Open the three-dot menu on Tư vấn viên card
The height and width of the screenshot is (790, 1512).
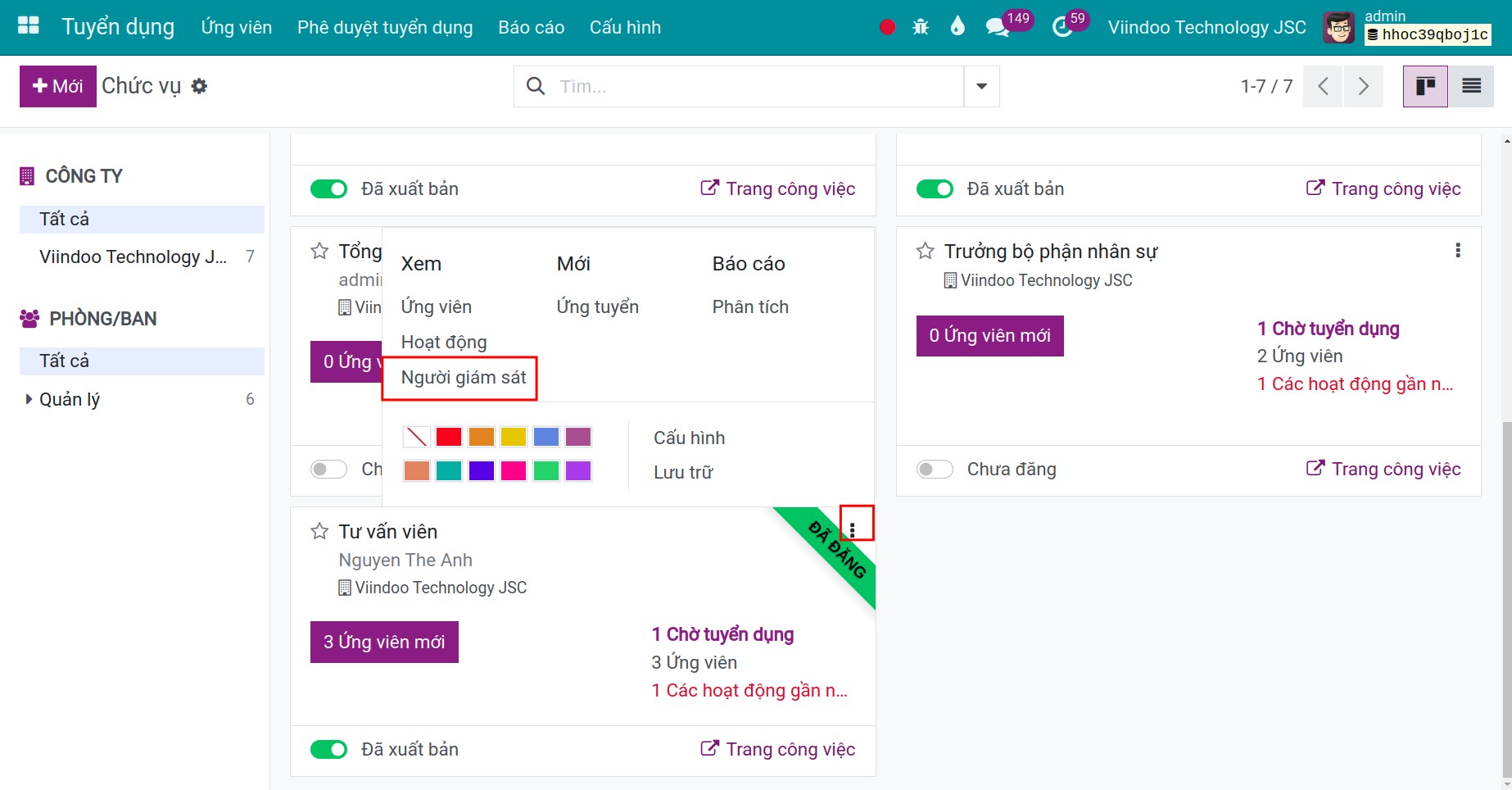tap(853, 530)
